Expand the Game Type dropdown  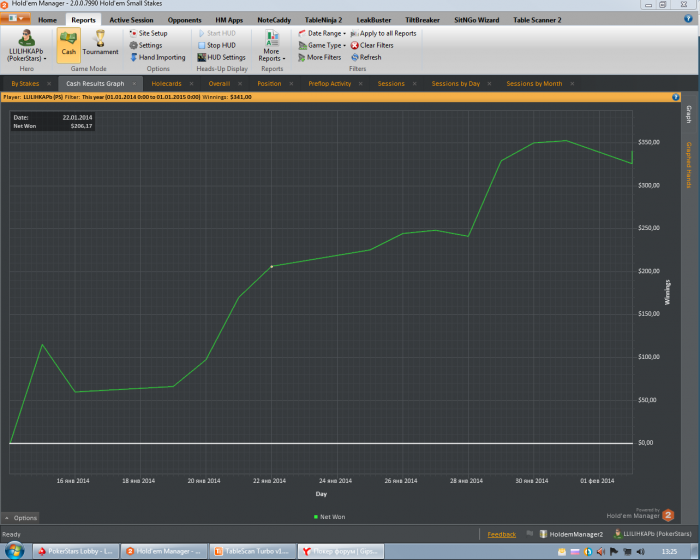point(326,45)
